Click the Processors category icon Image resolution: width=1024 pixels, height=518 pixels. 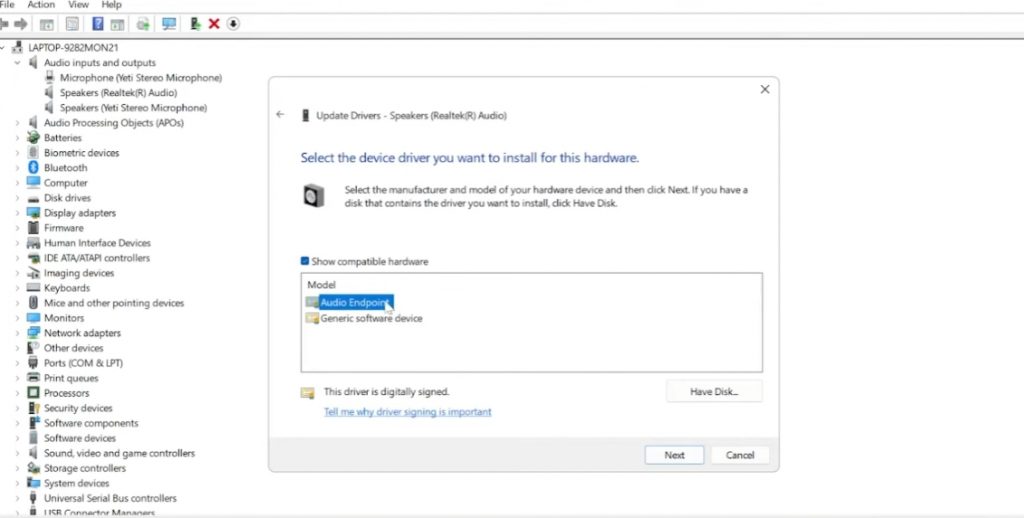(33, 393)
